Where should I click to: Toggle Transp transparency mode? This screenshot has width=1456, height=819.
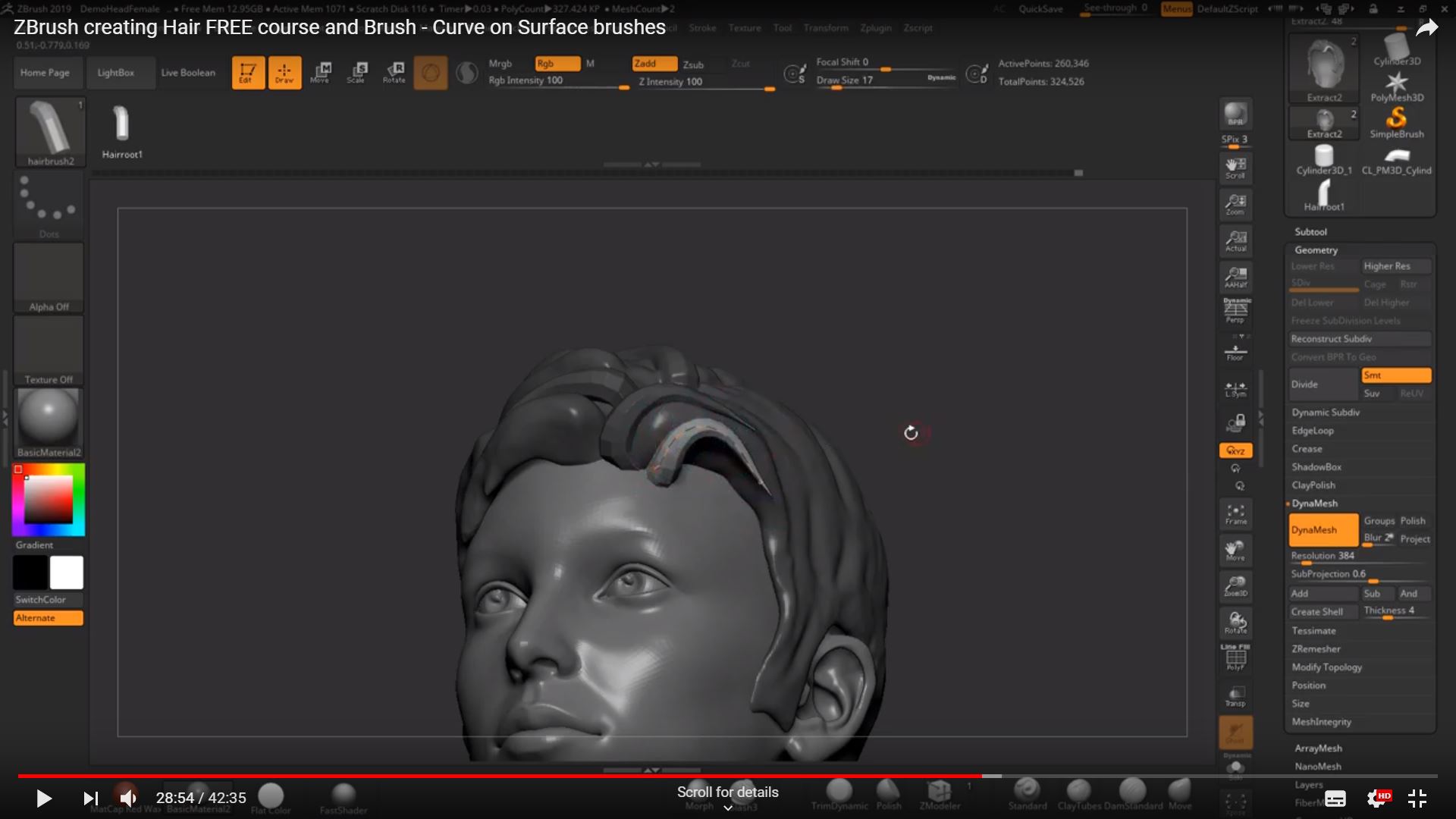[x=1235, y=696]
